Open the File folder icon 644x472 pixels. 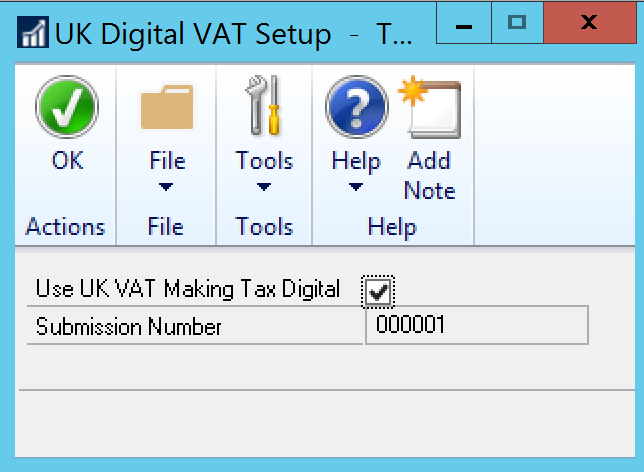point(167,107)
